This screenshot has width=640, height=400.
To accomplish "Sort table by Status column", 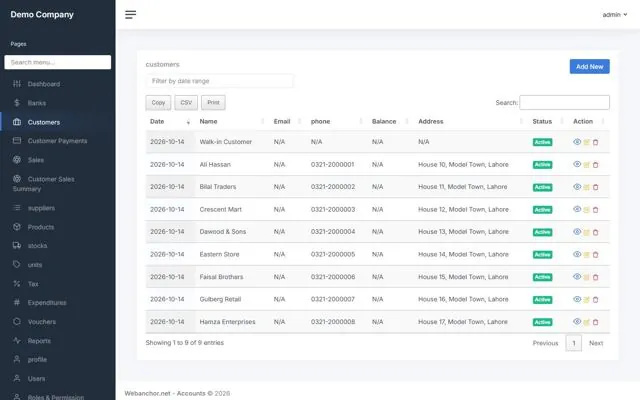I will tap(549, 121).
